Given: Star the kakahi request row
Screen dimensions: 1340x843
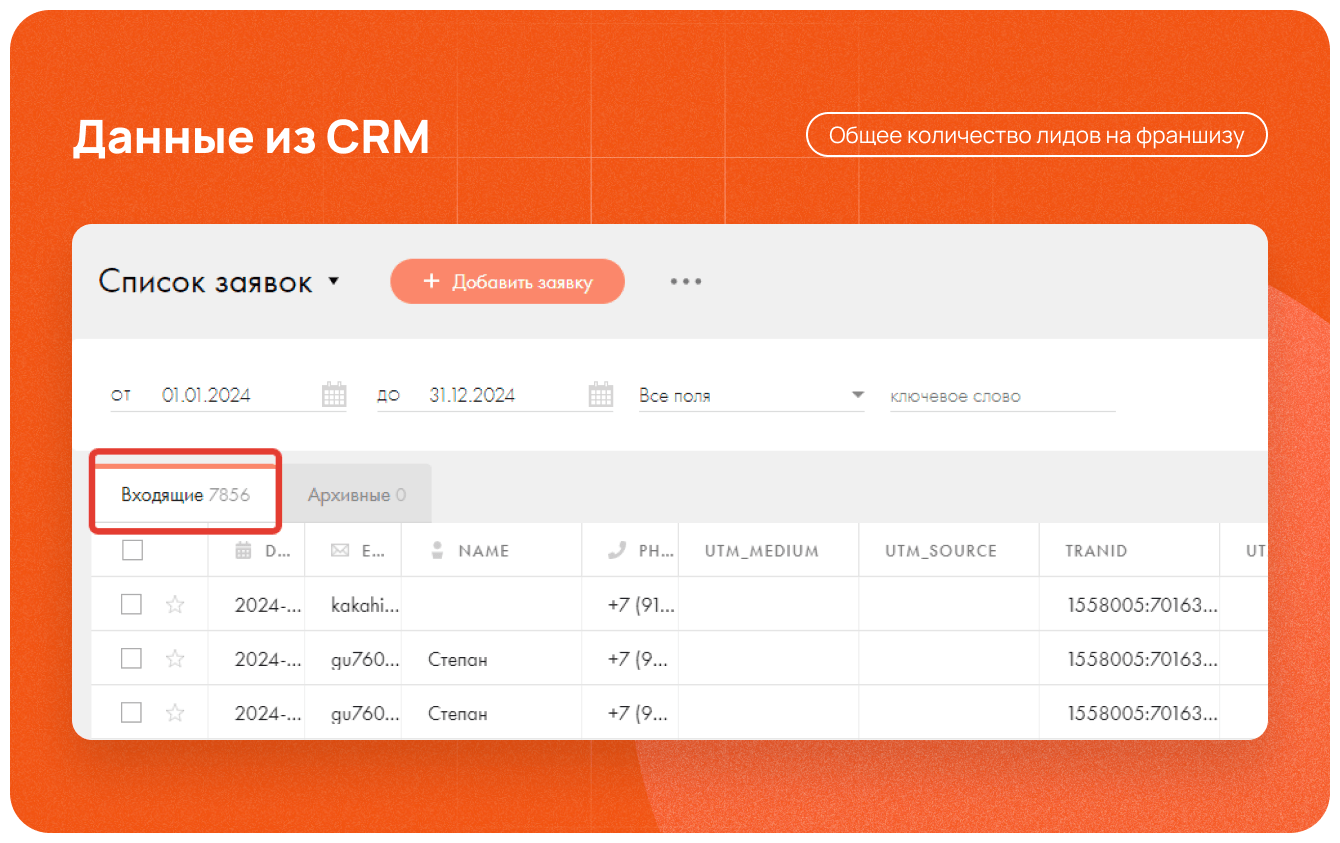Looking at the screenshot, I should click(x=175, y=604).
